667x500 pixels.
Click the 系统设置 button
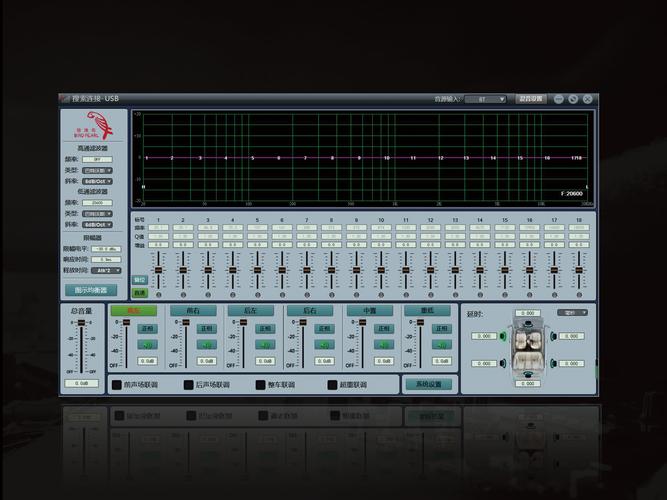tap(427, 384)
